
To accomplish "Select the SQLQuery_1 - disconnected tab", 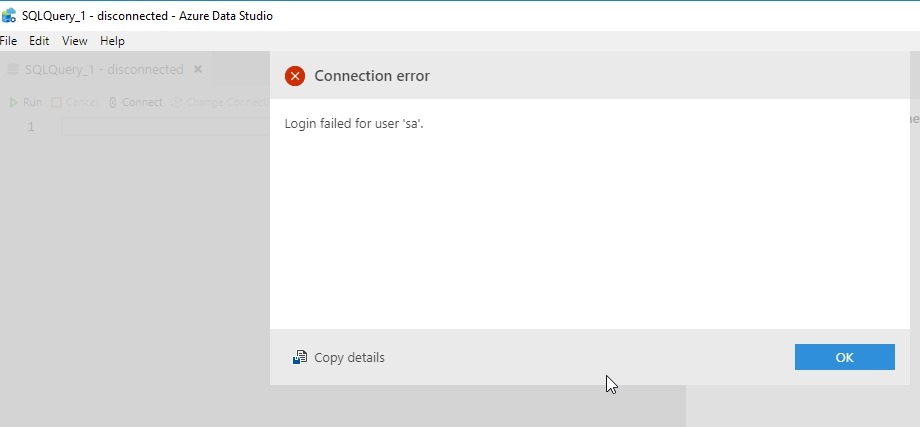I will 104,70.
